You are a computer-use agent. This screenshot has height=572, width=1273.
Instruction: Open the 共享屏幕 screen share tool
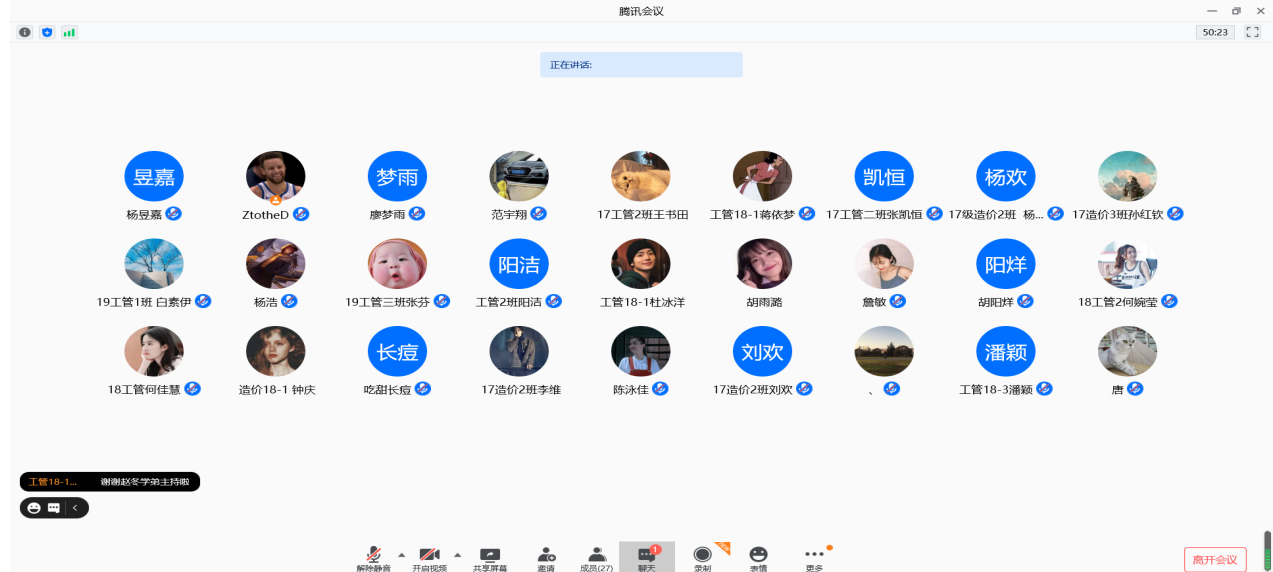[489, 557]
